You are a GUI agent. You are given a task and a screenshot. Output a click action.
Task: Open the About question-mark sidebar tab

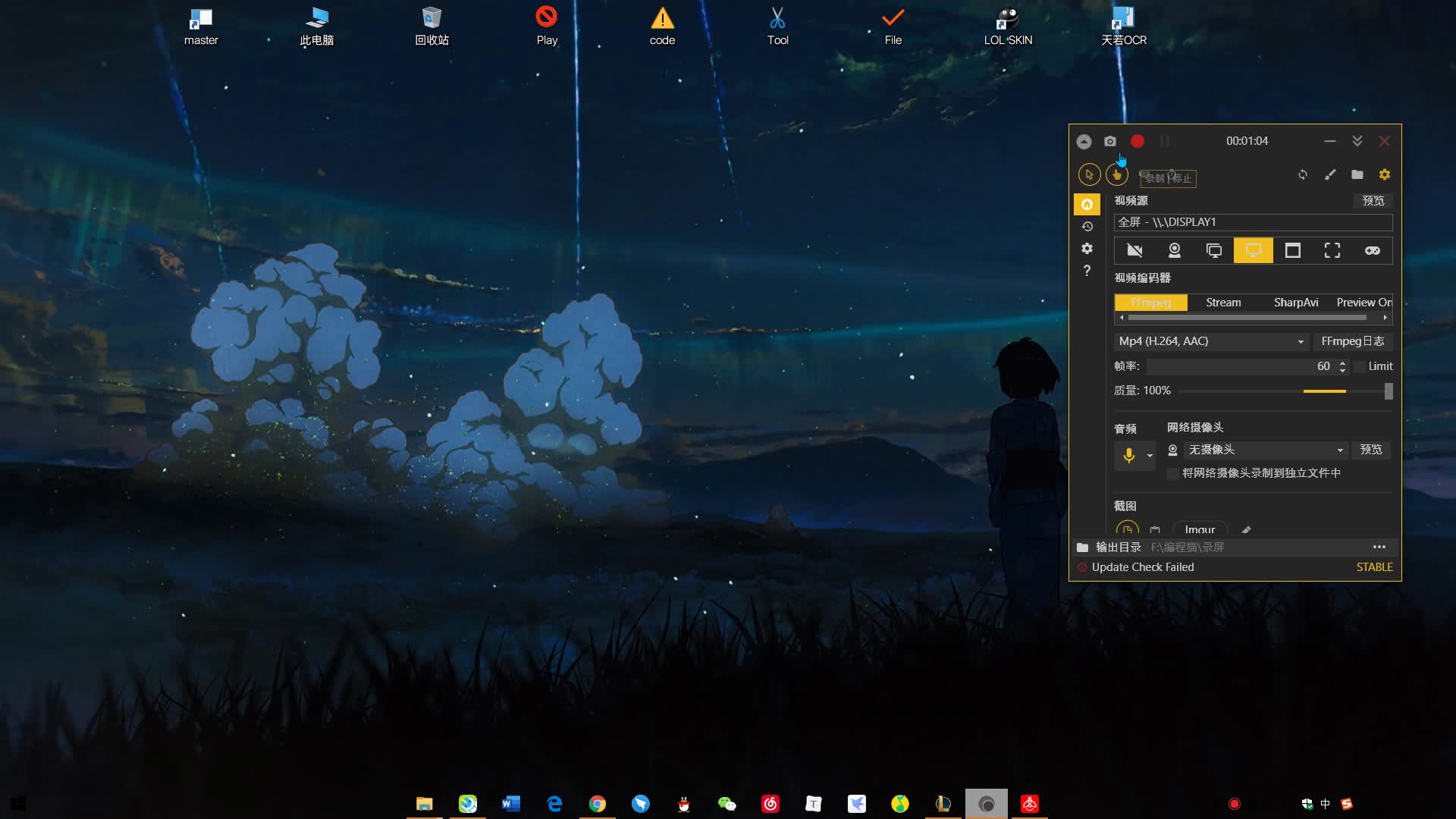1087,271
